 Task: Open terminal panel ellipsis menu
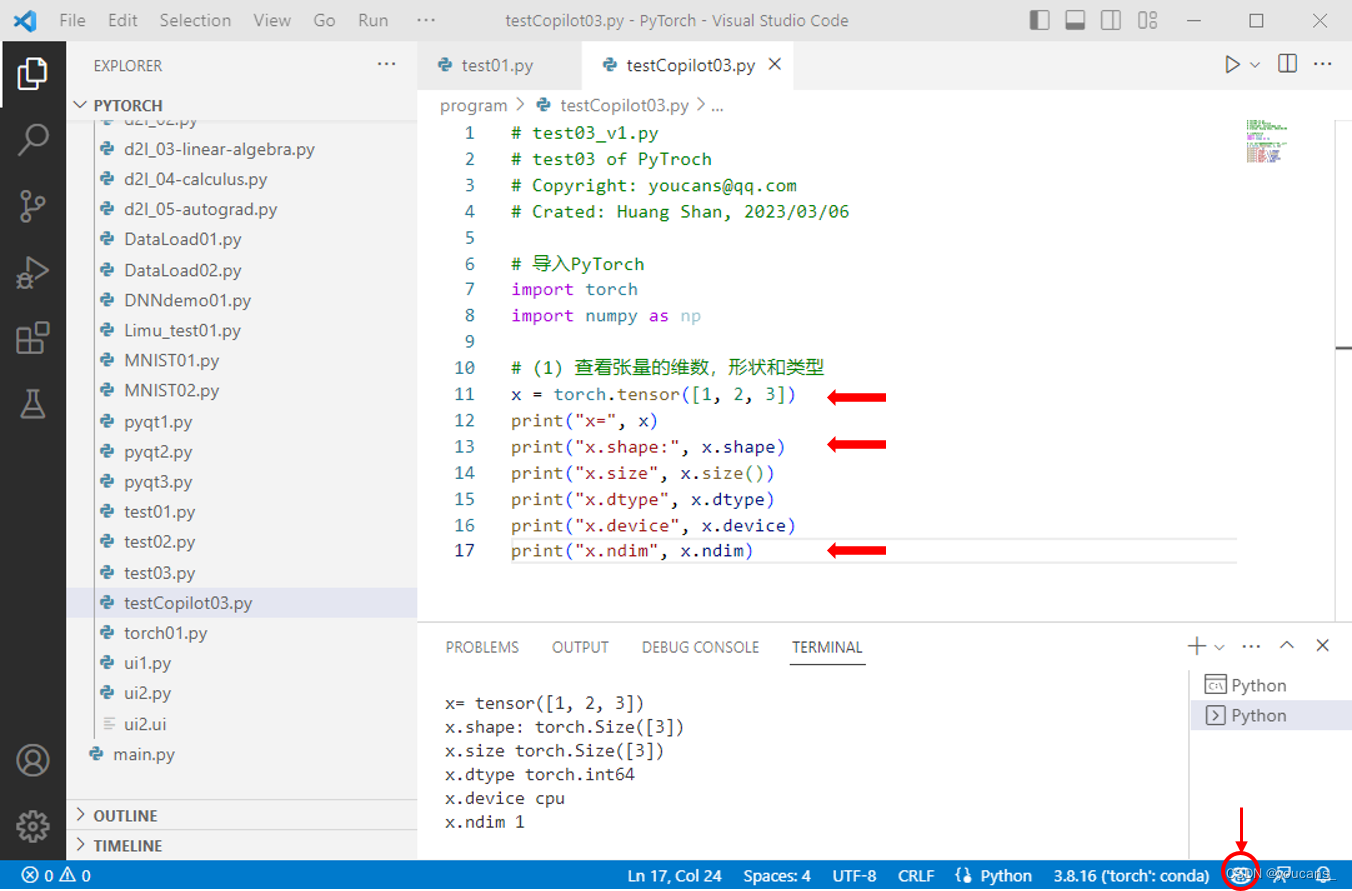click(x=1251, y=646)
